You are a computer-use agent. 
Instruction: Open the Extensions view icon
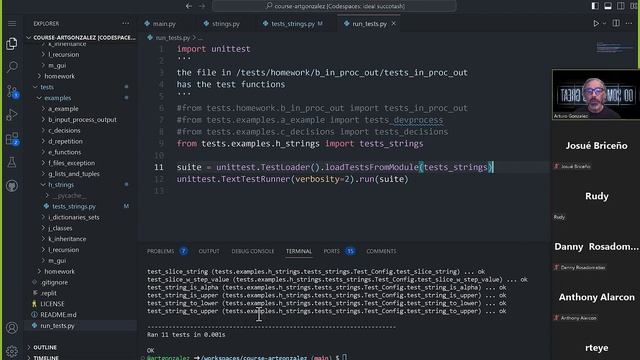(x=12, y=139)
